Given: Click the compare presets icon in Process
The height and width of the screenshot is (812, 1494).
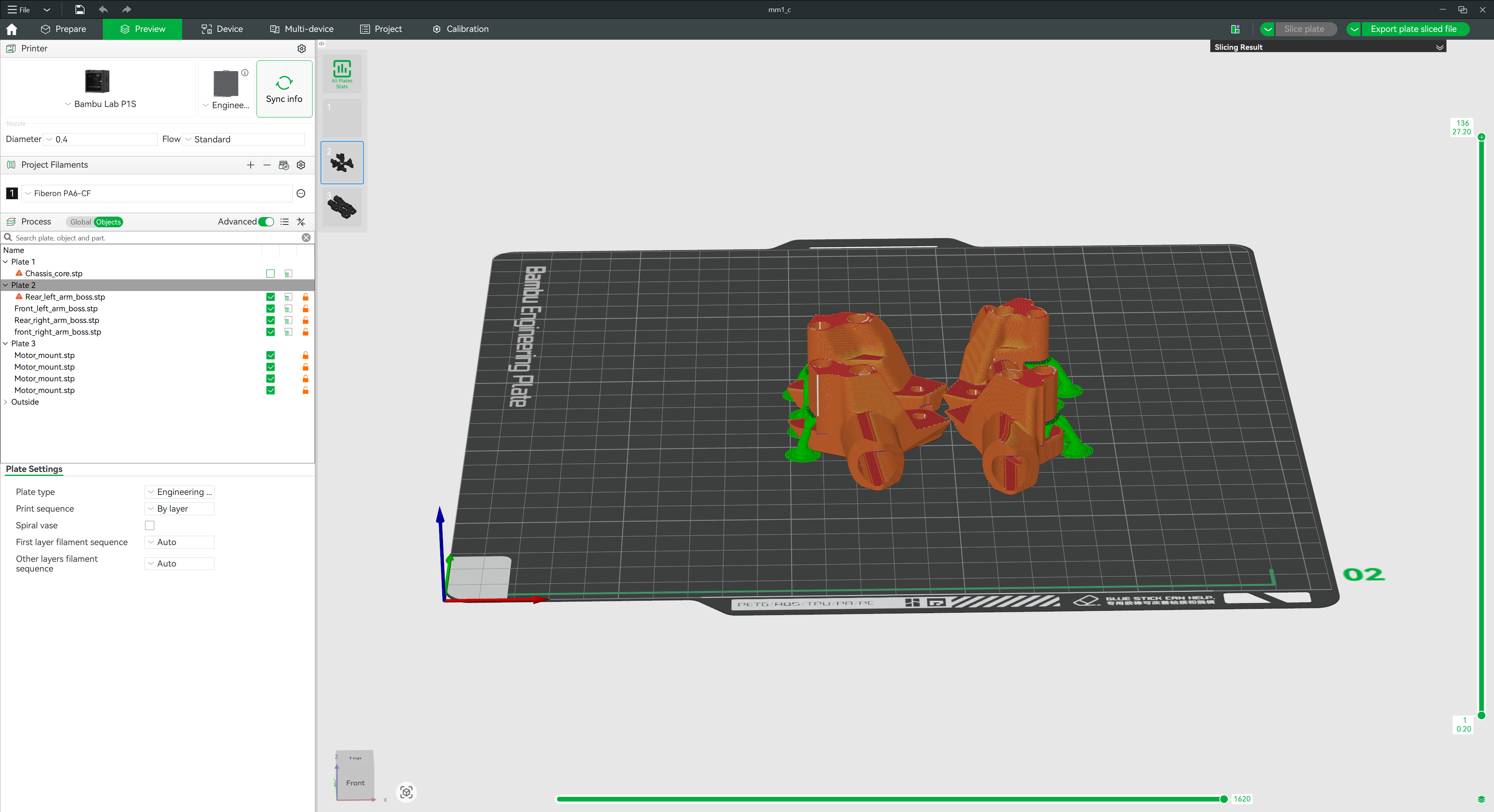Looking at the screenshot, I should tap(301, 222).
